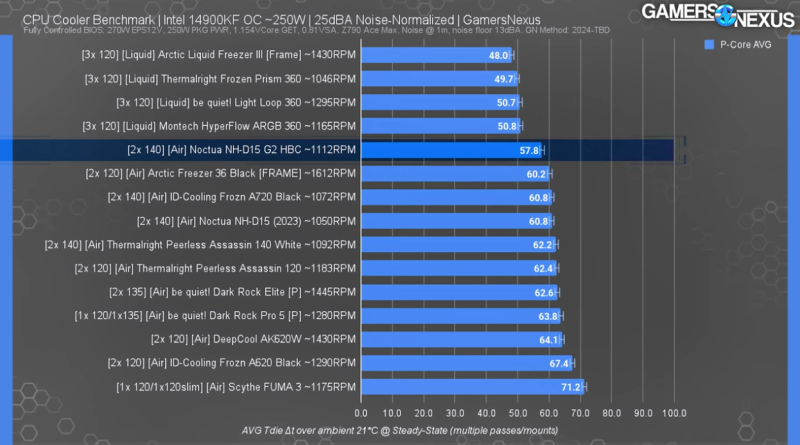Image resolution: width=800 pixels, height=445 pixels.
Task: Click the 50.8 bar value
Action: 507,126
